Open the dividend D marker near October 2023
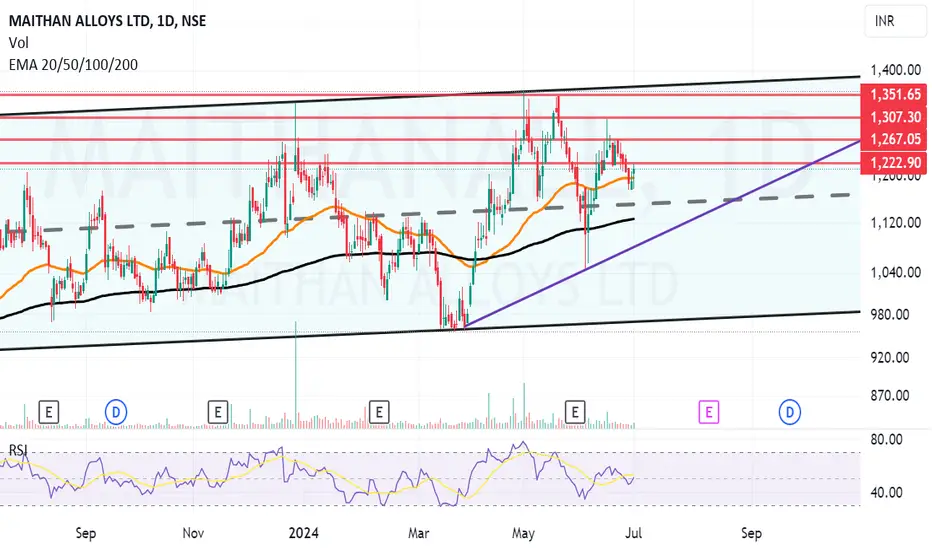932x550 pixels. pyautogui.click(x=116, y=411)
